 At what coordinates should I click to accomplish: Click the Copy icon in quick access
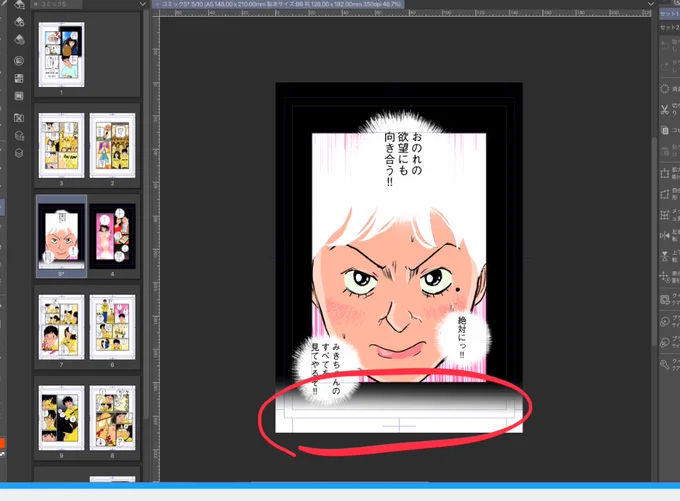pyautogui.click(x=665, y=130)
